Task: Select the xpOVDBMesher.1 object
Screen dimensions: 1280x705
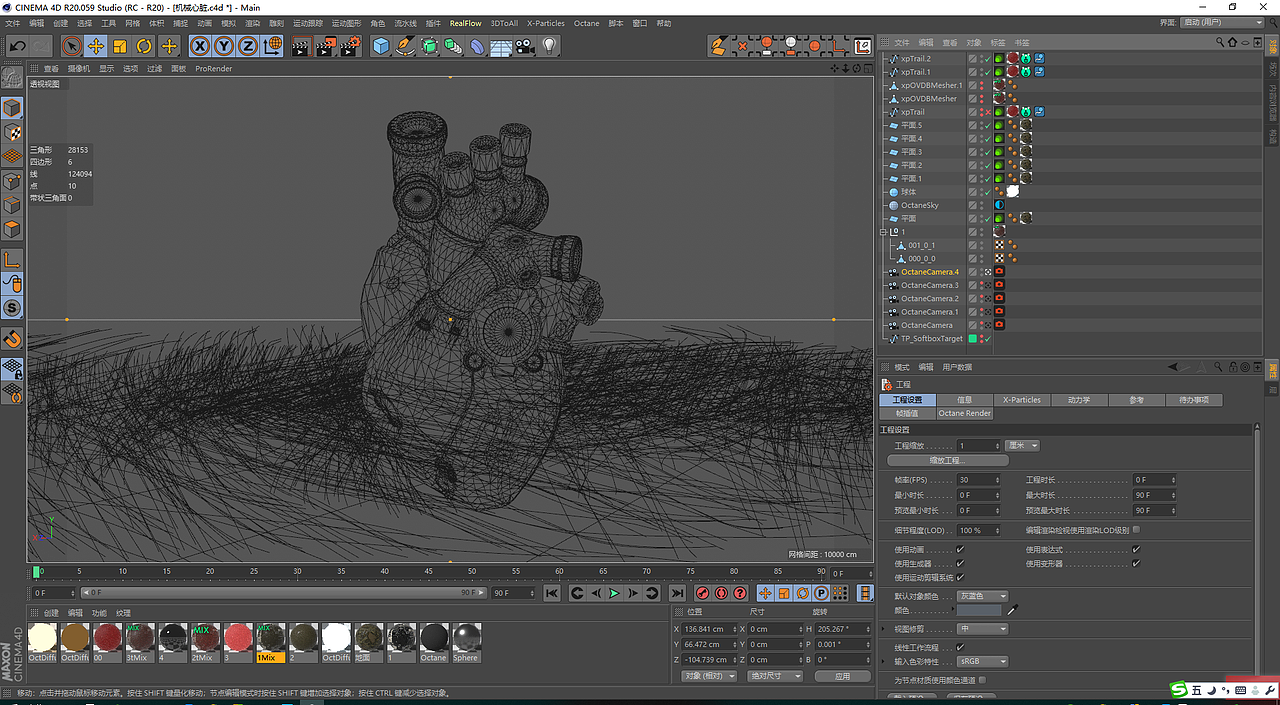Action: pos(931,85)
